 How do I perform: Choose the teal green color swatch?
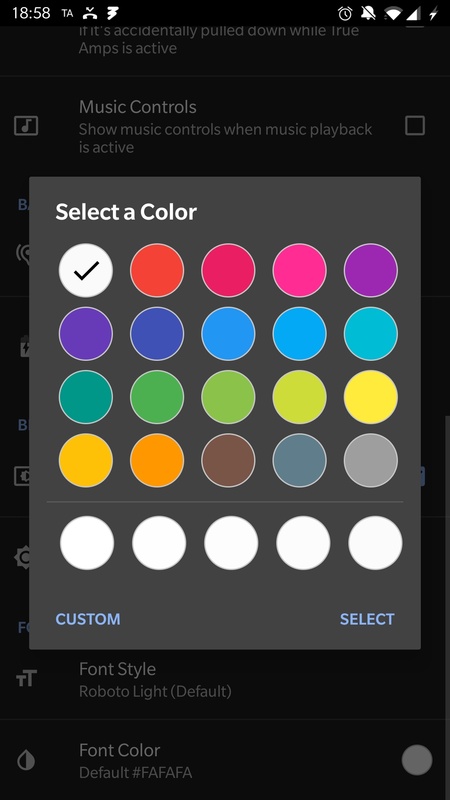(x=86, y=397)
